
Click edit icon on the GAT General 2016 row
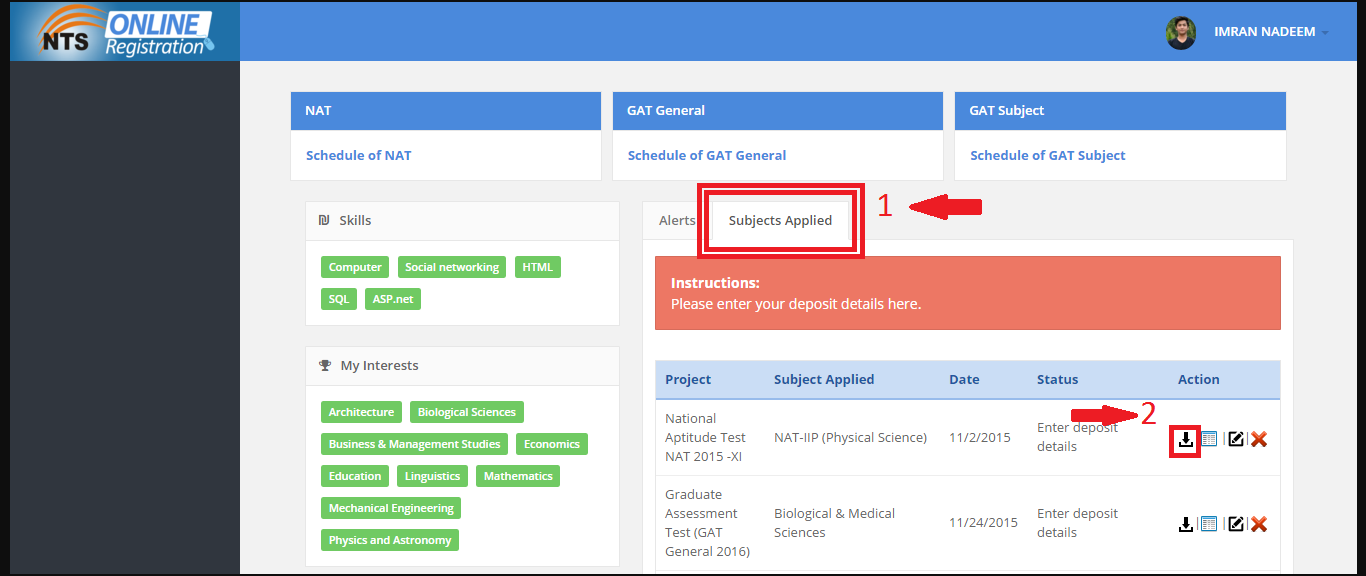click(1236, 523)
